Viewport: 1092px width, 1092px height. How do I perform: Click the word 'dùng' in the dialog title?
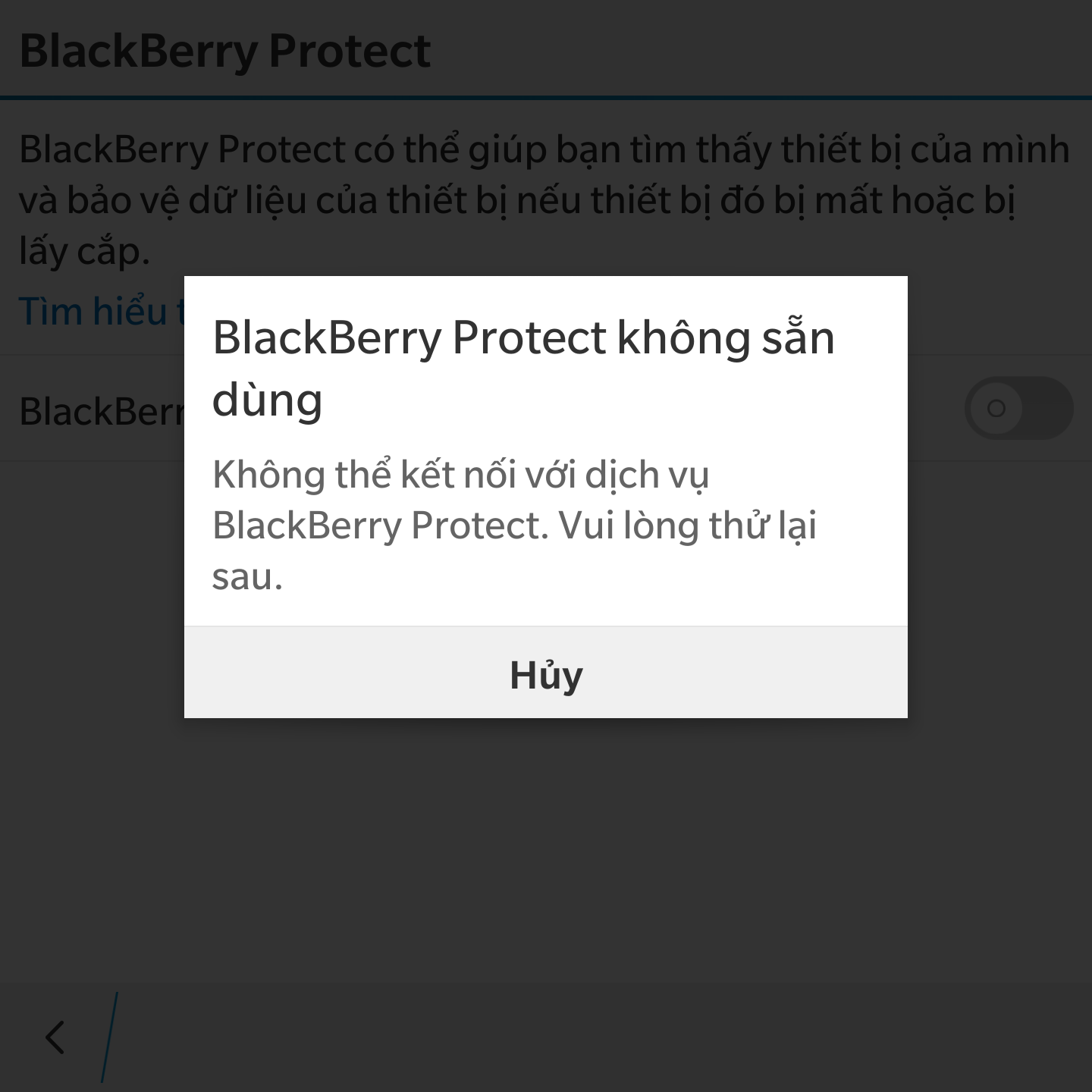[267, 400]
